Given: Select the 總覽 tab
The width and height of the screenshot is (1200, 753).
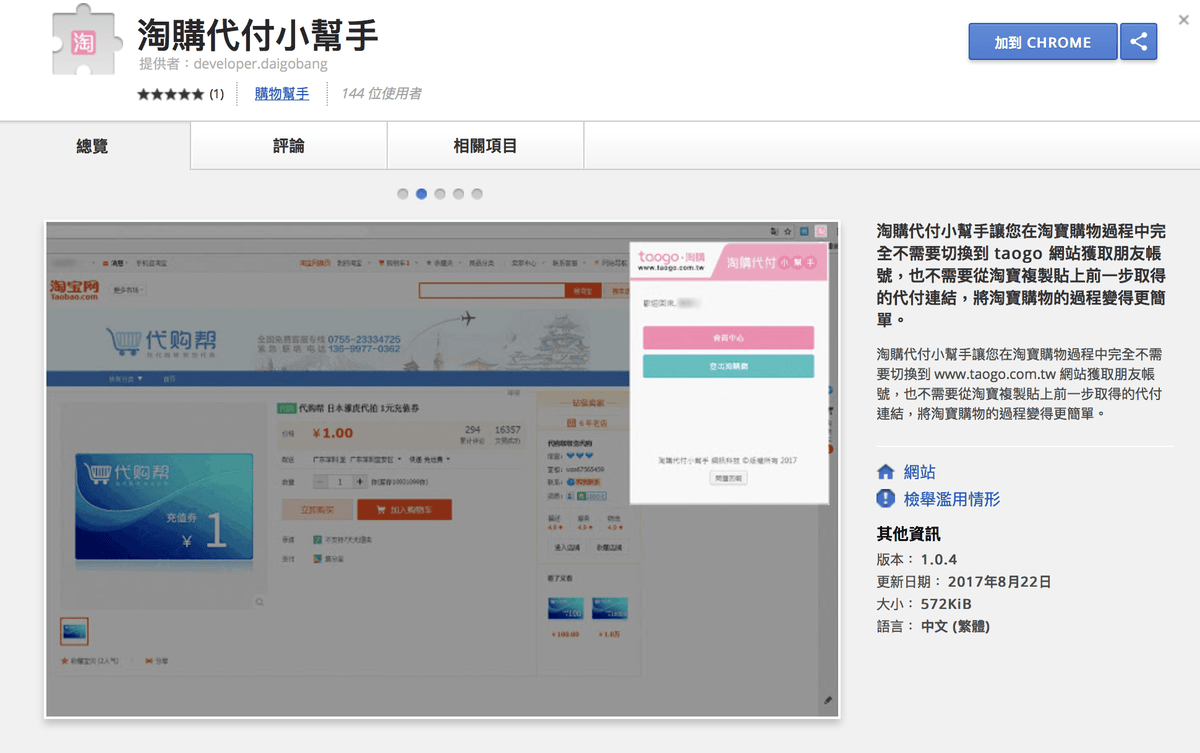Looking at the screenshot, I should point(92,146).
